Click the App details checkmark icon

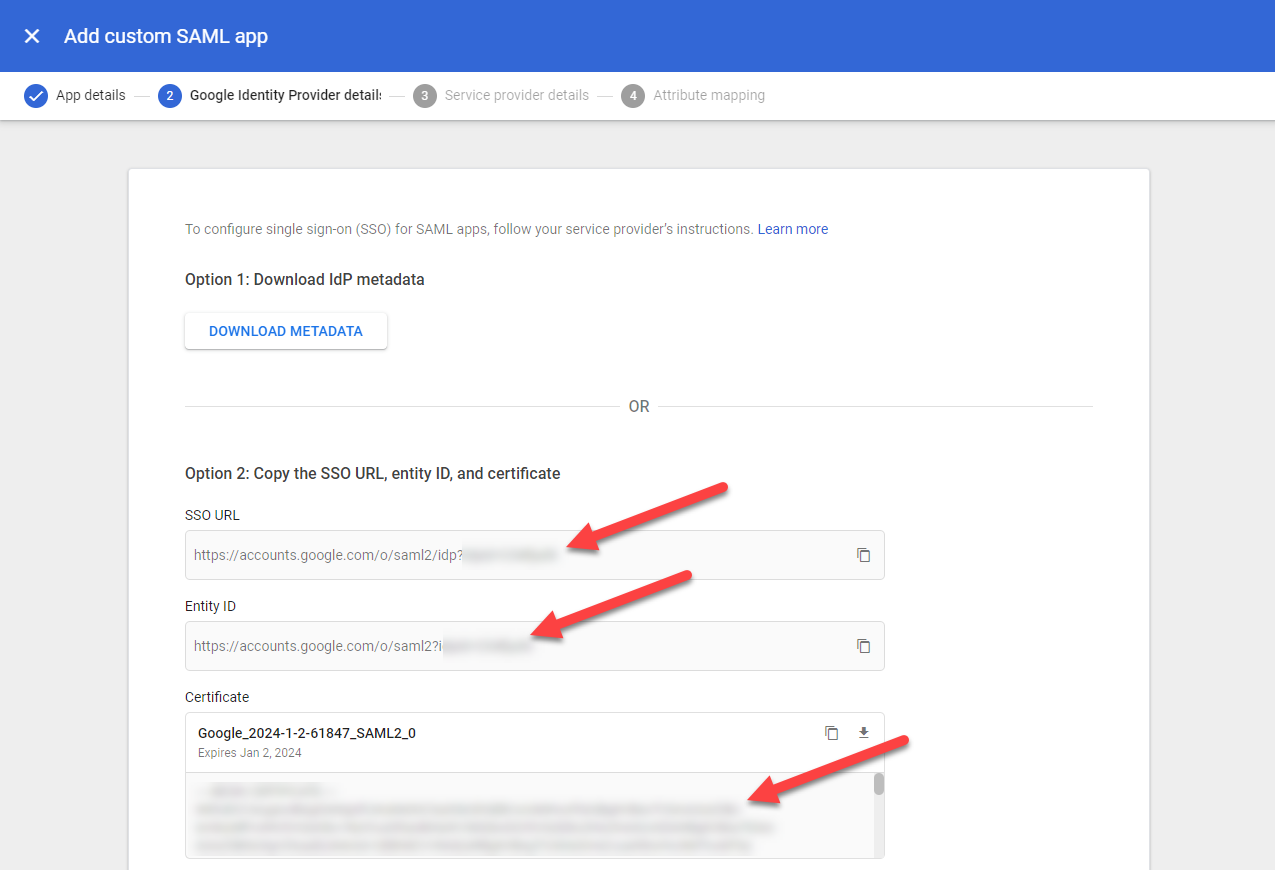36,96
